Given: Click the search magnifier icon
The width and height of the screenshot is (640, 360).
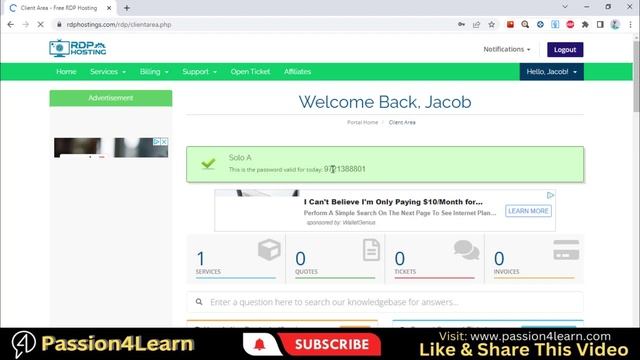Looking at the screenshot, I should tap(199, 302).
